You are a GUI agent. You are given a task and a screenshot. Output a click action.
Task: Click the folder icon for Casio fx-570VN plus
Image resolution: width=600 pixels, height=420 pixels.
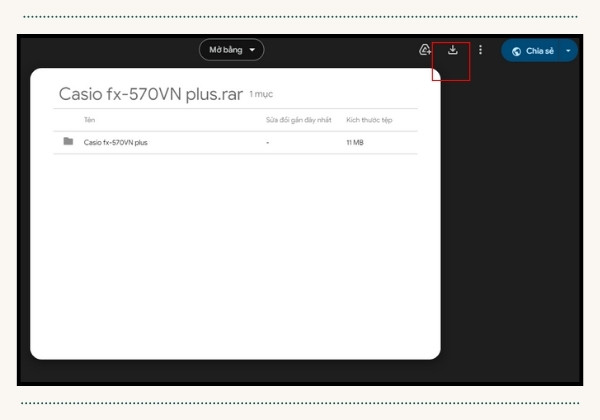[x=68, y=142]
